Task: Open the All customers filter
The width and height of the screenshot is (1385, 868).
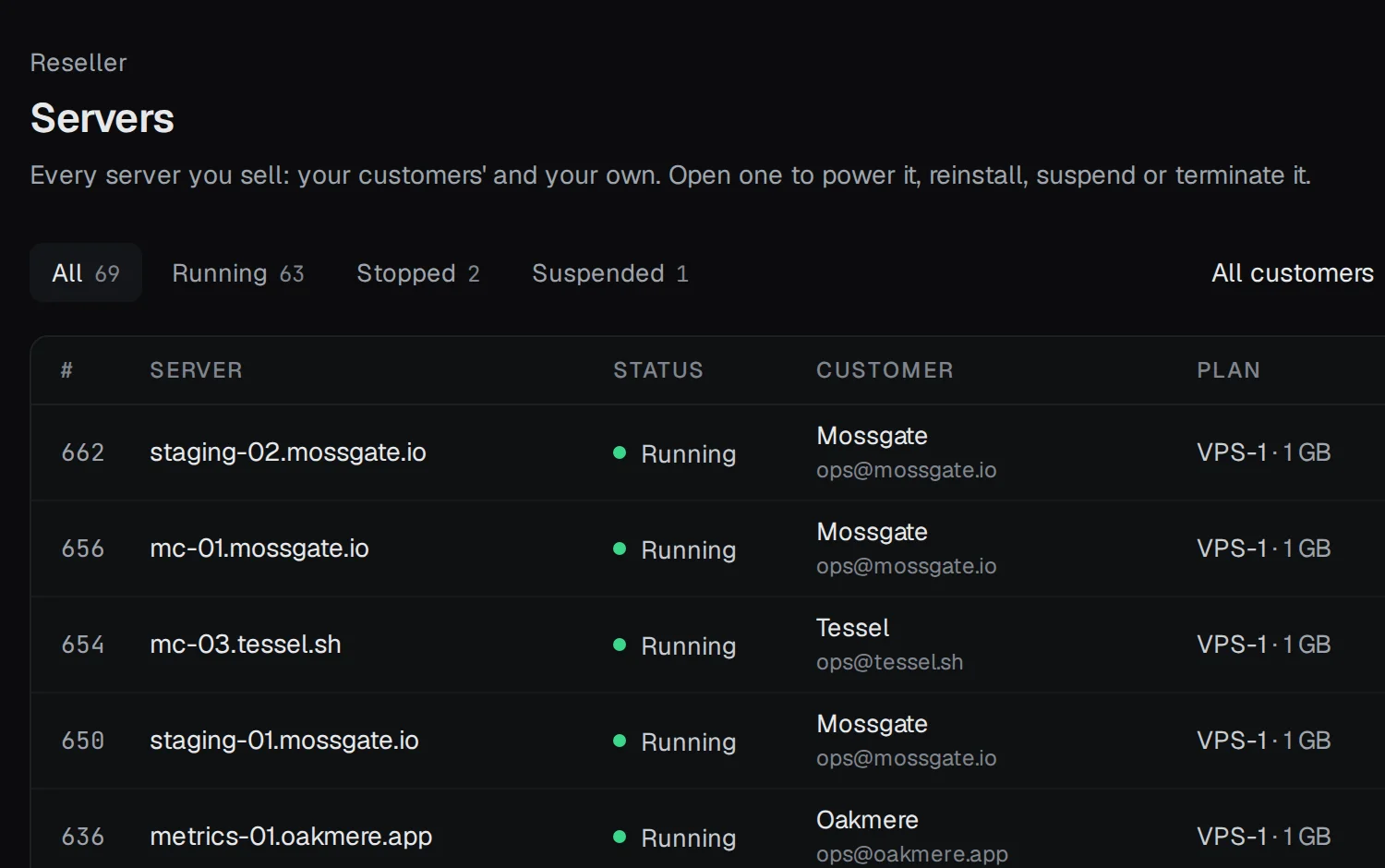Action: click(1293, 272)
